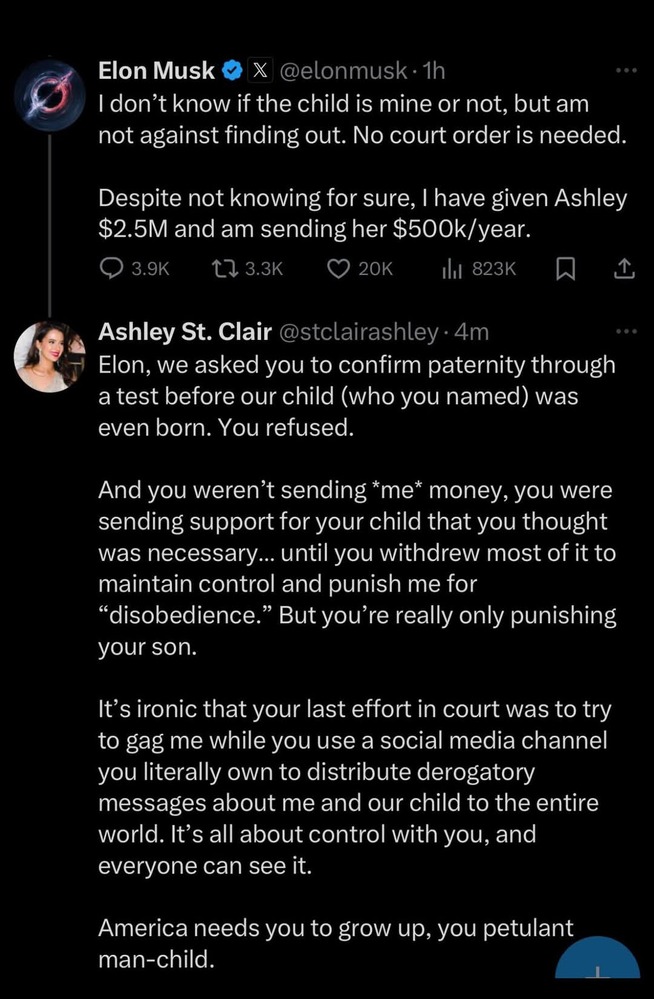Click the X affiliation badge
The width and height of the screenshot is (654, 999).
point(258,71)
